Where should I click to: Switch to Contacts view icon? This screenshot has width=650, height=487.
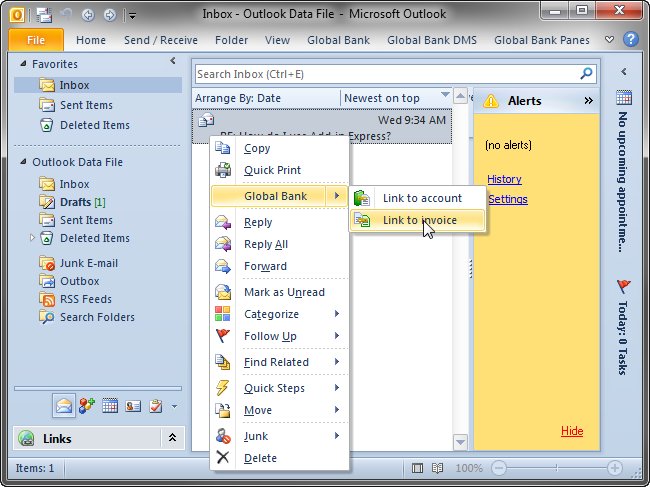87,406
